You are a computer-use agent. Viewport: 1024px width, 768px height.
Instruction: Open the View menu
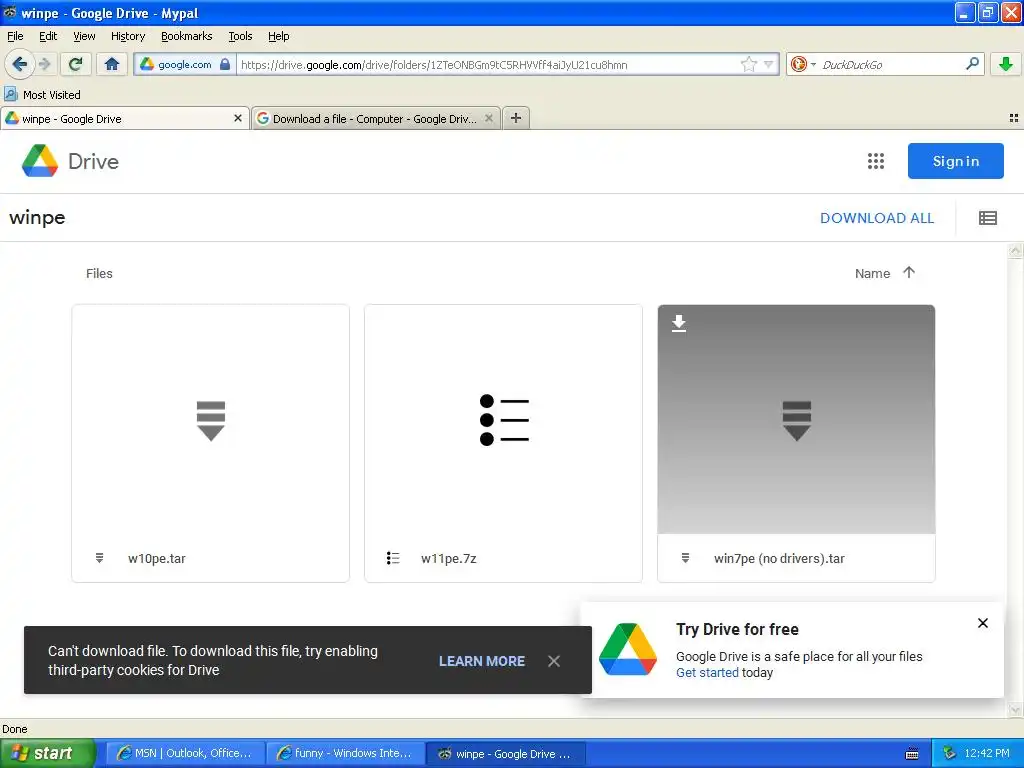(x=84, y=36)
